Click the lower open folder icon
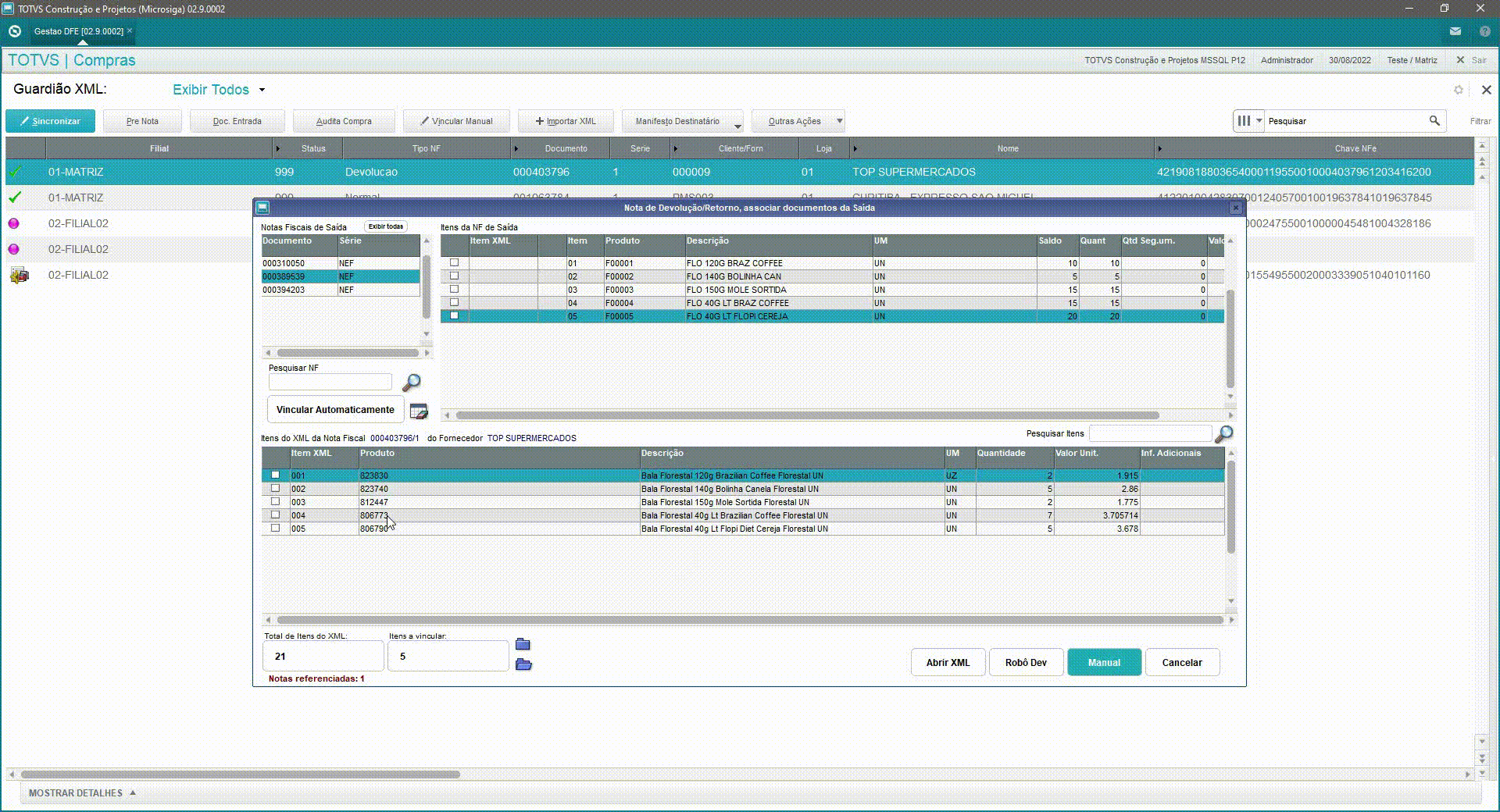 [523, 664]
